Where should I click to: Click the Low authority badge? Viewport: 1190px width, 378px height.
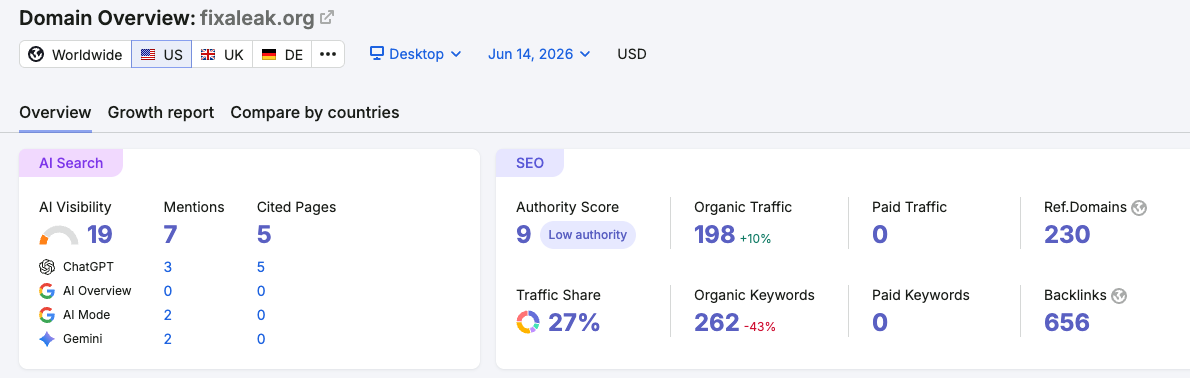point(588,235)
